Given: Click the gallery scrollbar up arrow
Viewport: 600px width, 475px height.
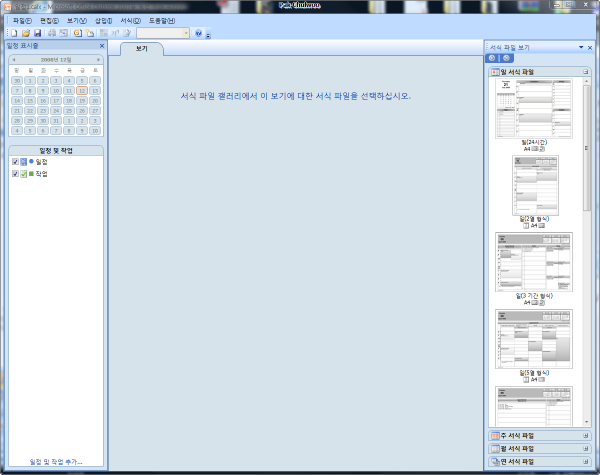Looking at the screenshot, I should coord(586,81).
